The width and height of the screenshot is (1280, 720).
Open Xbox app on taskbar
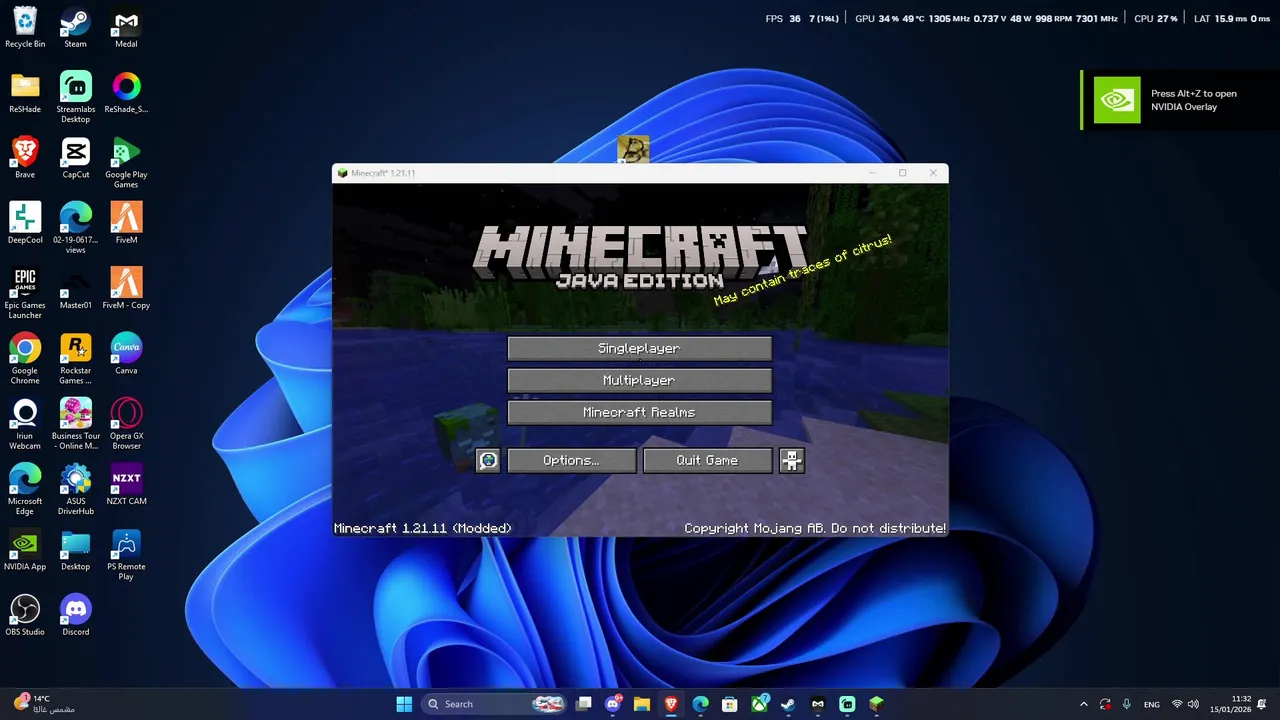pos(759,704)
